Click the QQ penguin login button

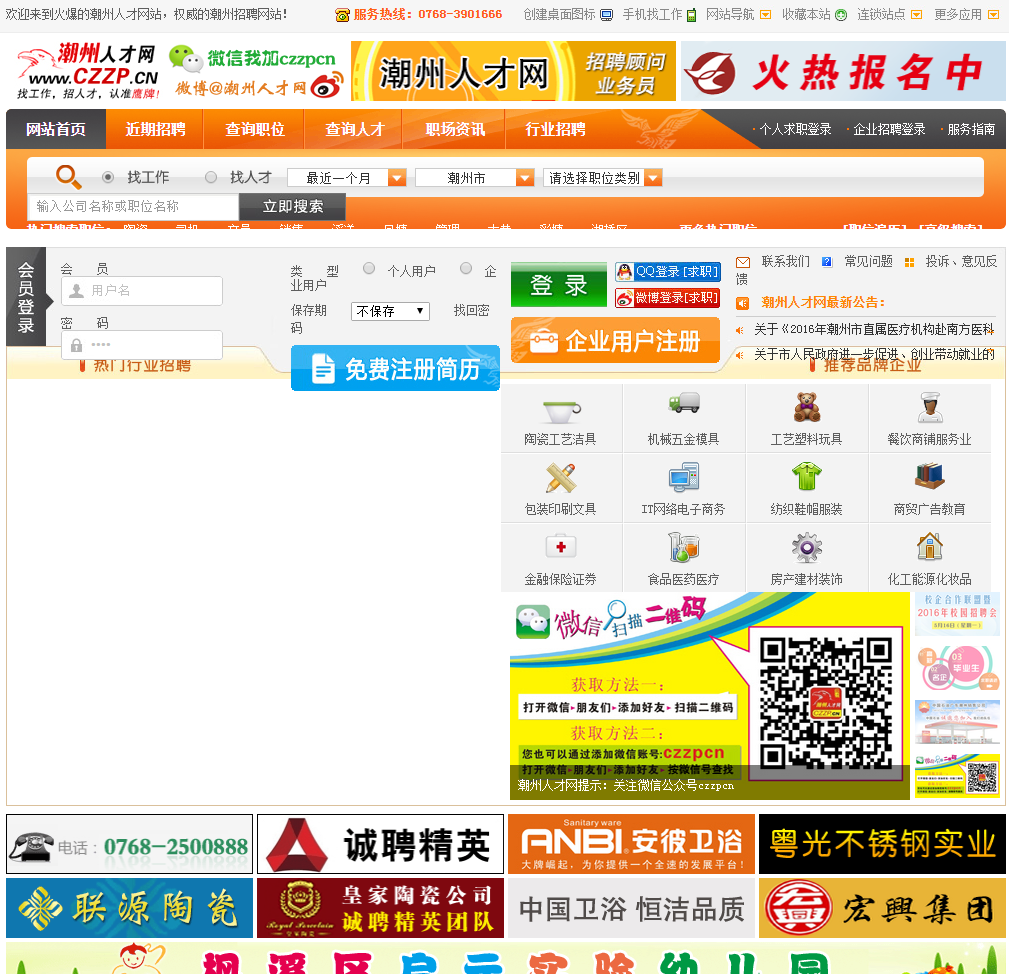667,272
